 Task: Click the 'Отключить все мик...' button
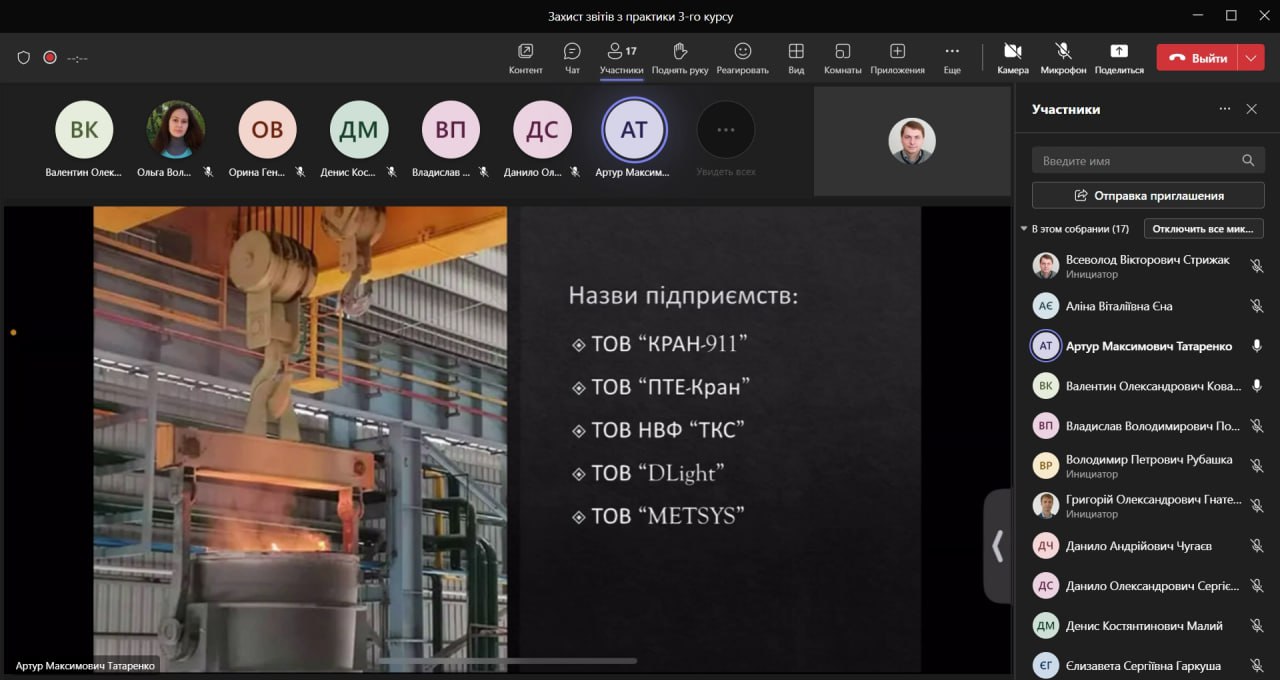coord(1203,229)
